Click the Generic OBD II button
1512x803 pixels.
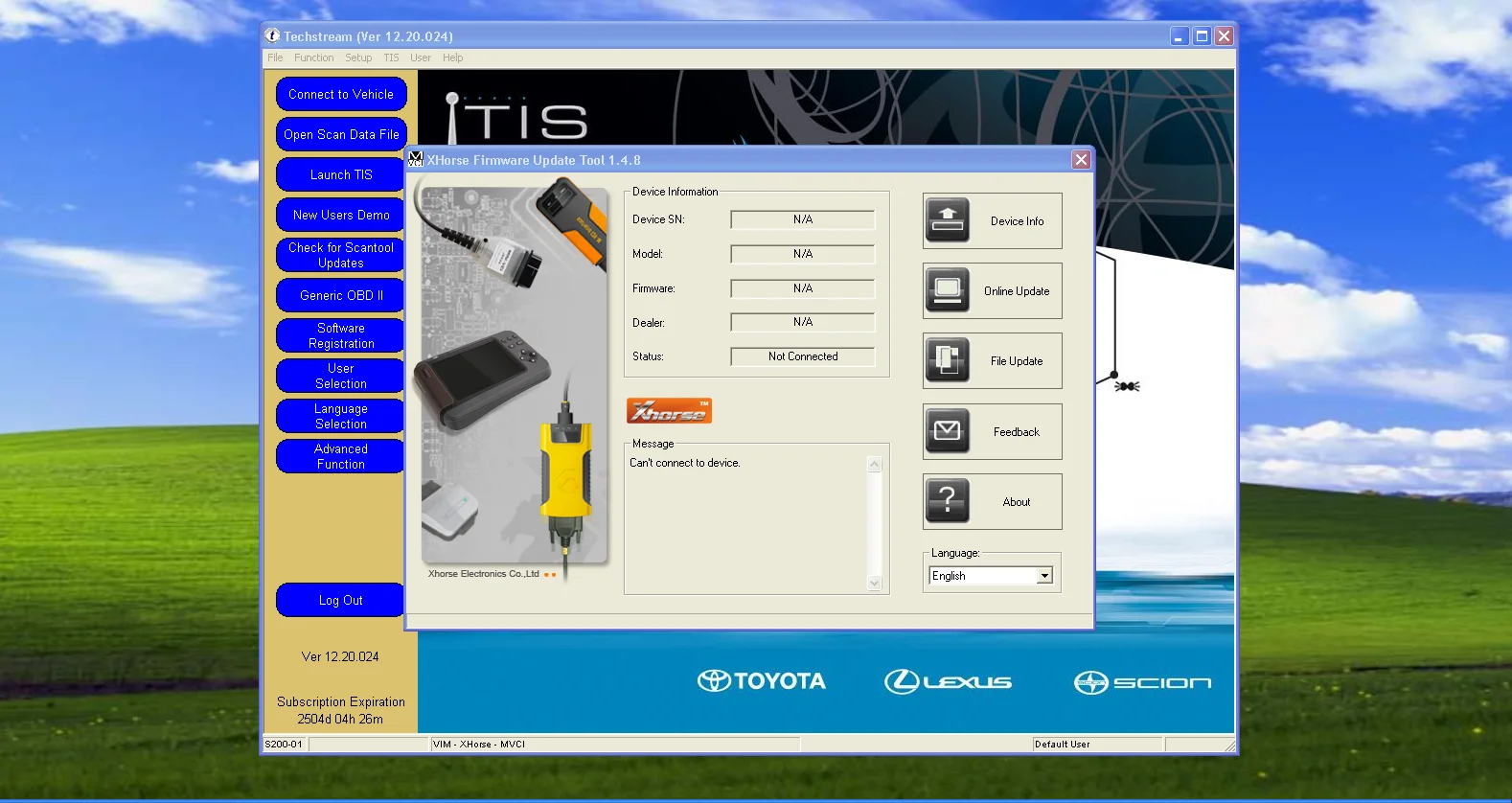[341, 295]
